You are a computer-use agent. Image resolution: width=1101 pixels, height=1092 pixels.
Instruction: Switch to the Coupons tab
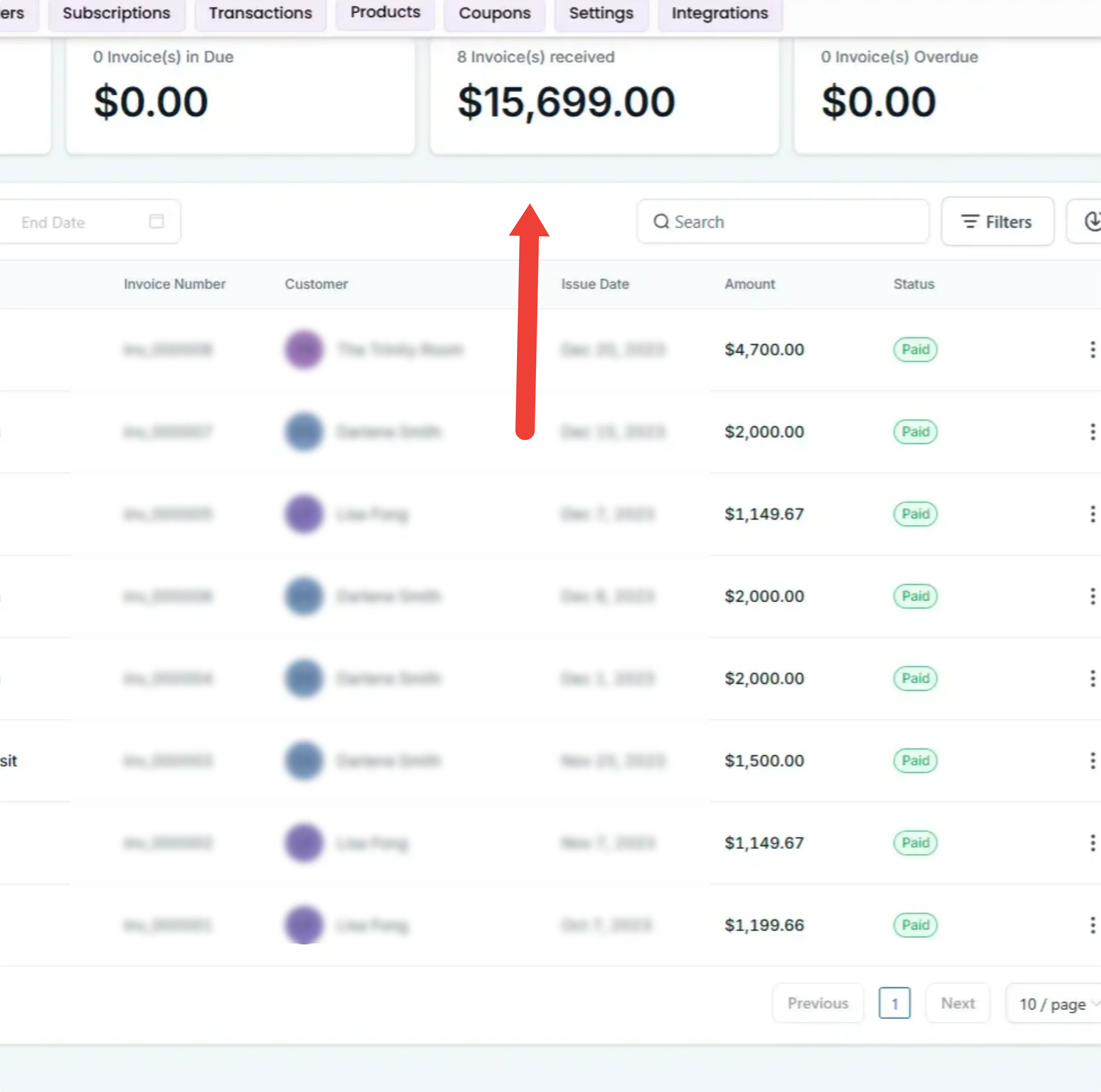click(494, 12)
